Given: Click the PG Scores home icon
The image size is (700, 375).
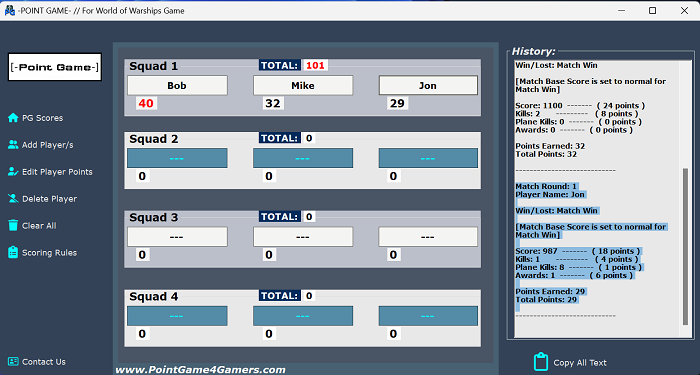Looking at the screenshot, I should pos(13,118).
